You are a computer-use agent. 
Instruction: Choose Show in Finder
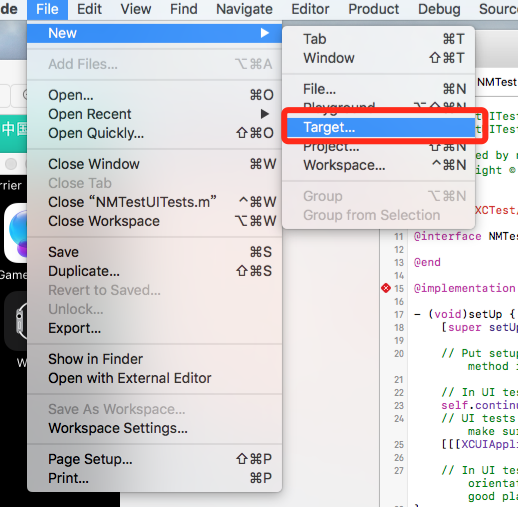click(x=154, y=359)
